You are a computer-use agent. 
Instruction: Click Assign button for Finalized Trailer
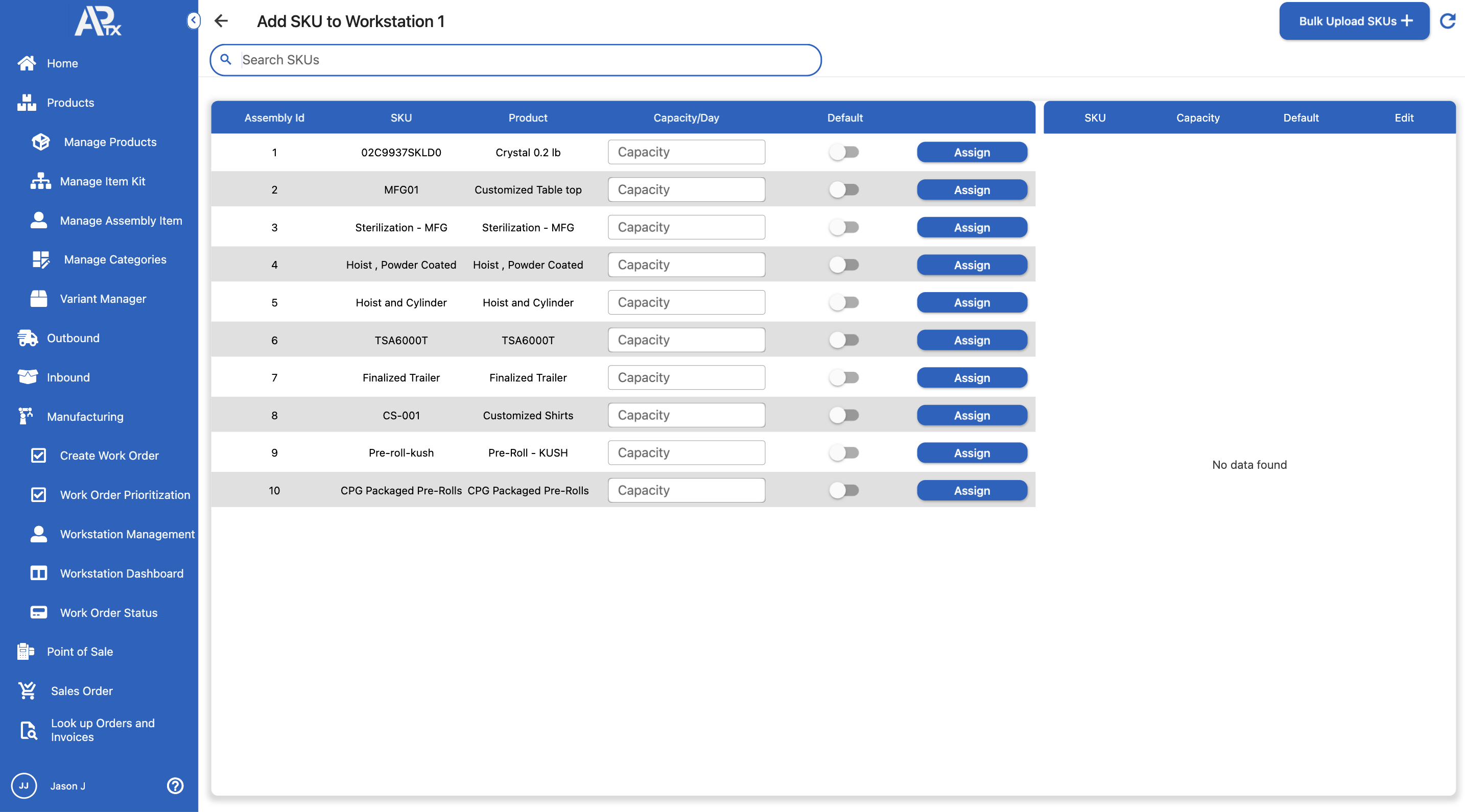972,377
